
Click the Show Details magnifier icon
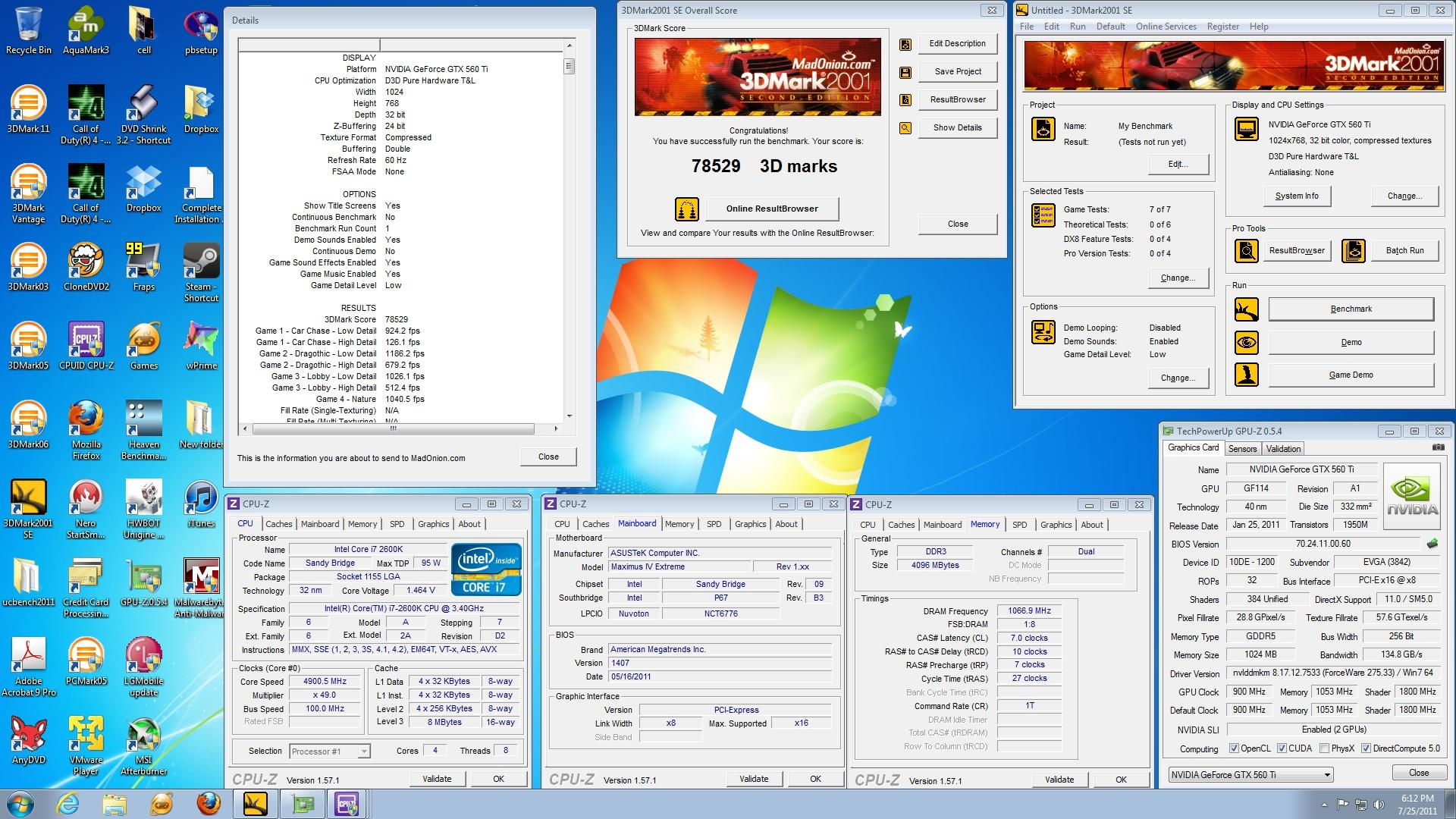pos(905,128)
